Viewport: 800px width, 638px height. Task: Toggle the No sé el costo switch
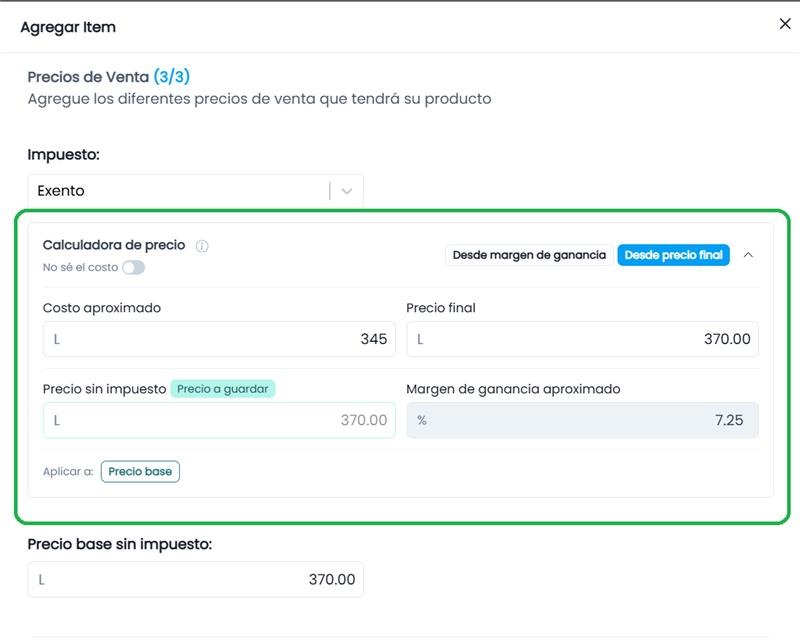(134, 267)
